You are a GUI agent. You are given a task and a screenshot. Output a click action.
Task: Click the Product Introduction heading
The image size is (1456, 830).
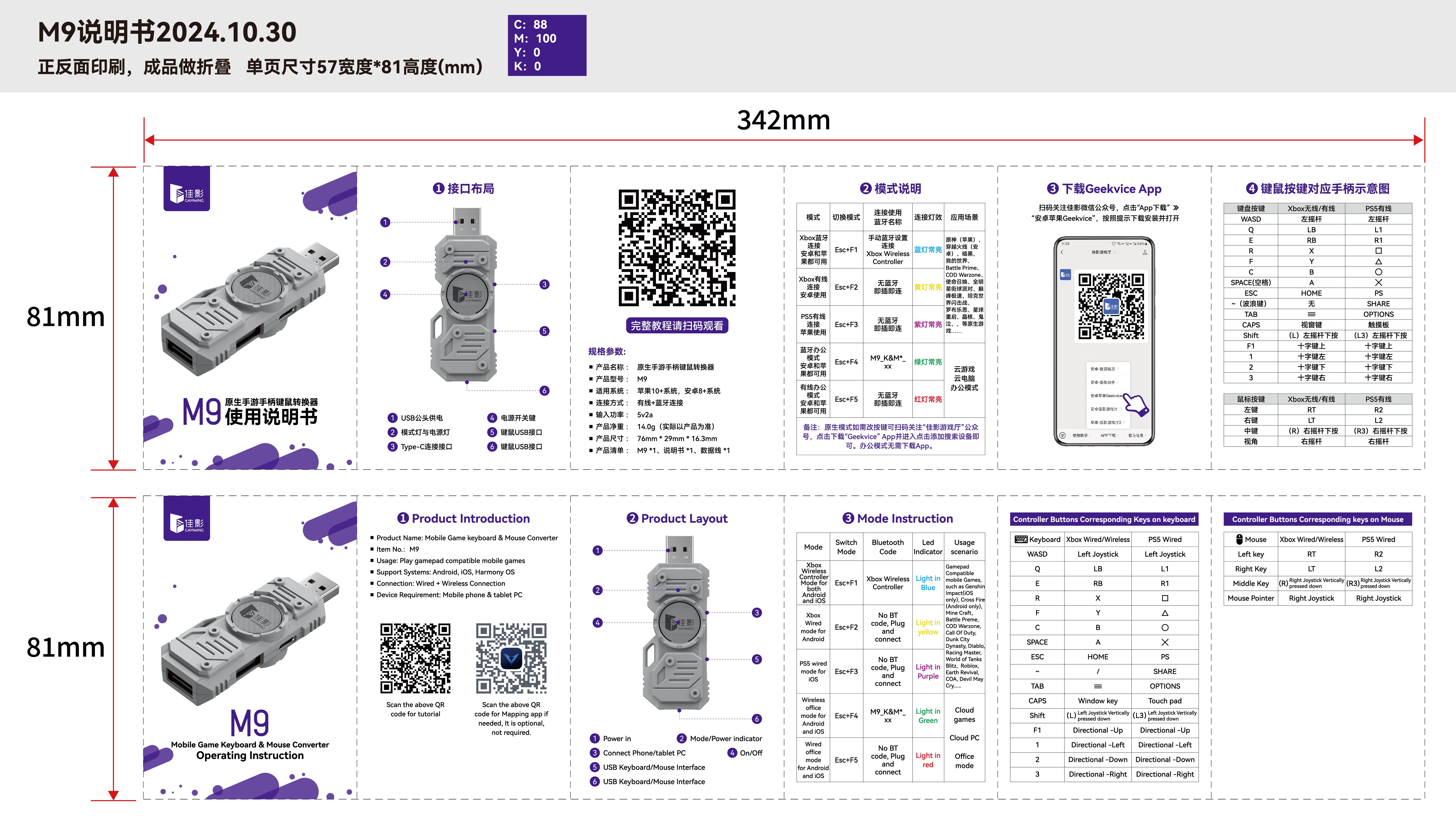pos(464,518)
